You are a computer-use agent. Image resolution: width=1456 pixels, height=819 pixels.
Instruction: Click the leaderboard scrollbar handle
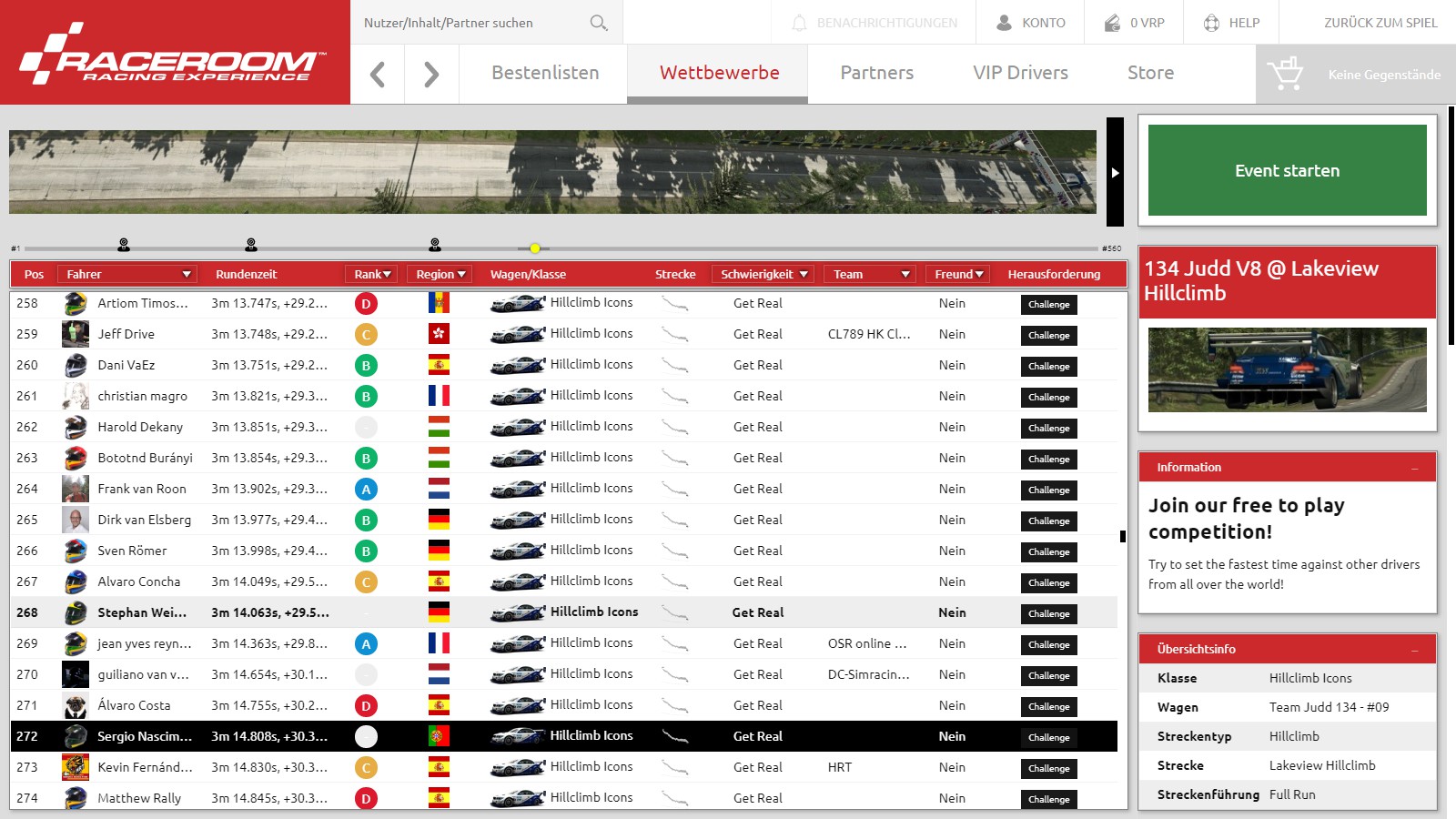(x=1122, y=537)
